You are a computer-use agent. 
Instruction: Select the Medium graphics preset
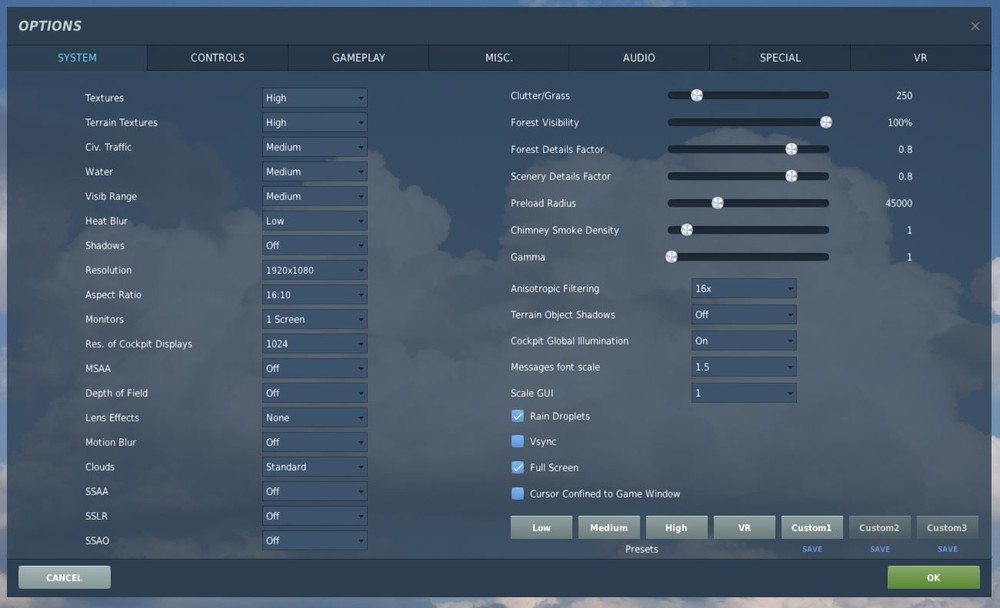click(608, 527)
